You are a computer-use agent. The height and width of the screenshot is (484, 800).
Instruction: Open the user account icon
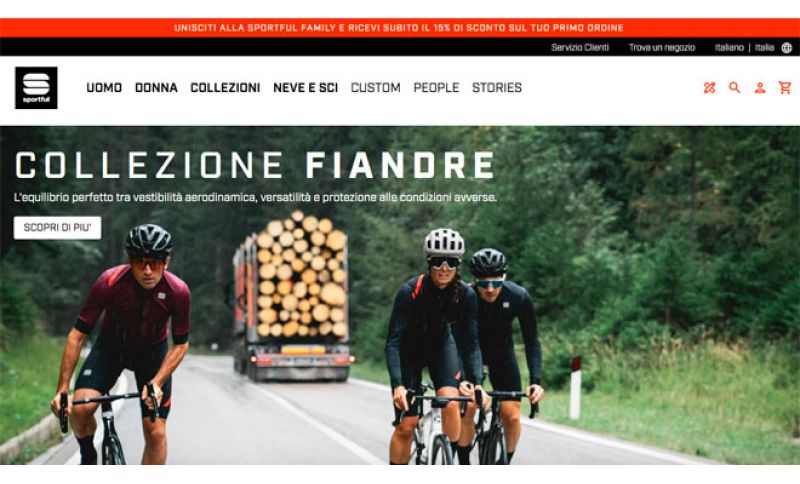click(760, 88)
